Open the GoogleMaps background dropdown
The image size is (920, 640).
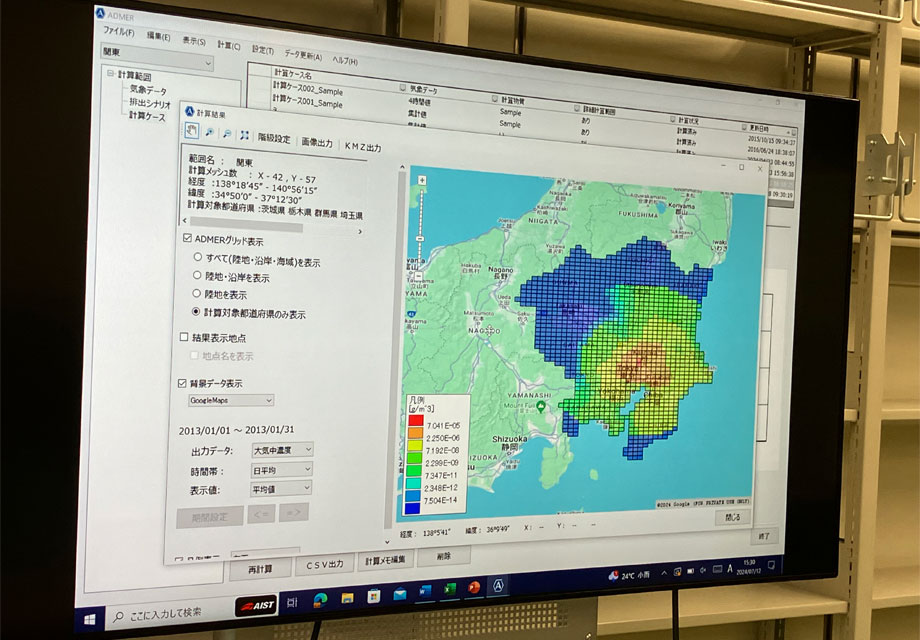click(231, 400)
